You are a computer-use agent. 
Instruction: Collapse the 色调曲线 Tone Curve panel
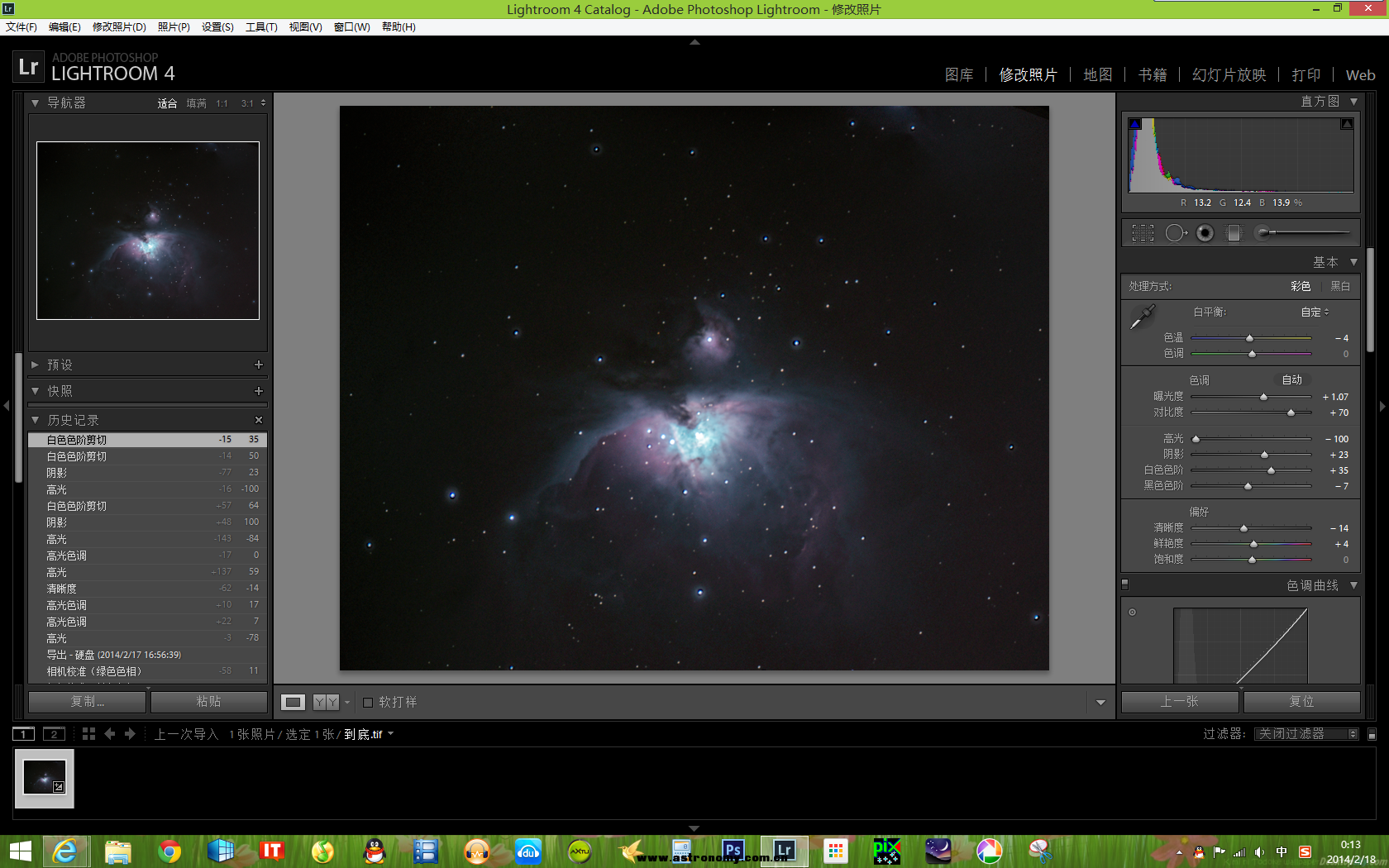1353,585
